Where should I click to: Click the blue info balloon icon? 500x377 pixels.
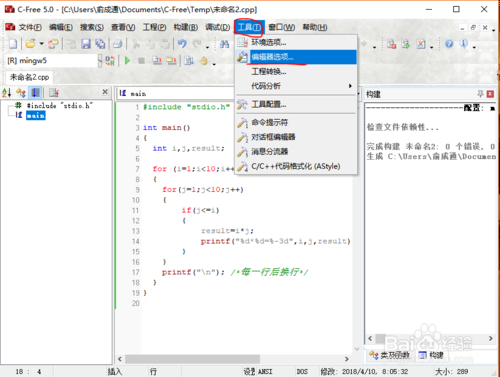click(464, 44)
